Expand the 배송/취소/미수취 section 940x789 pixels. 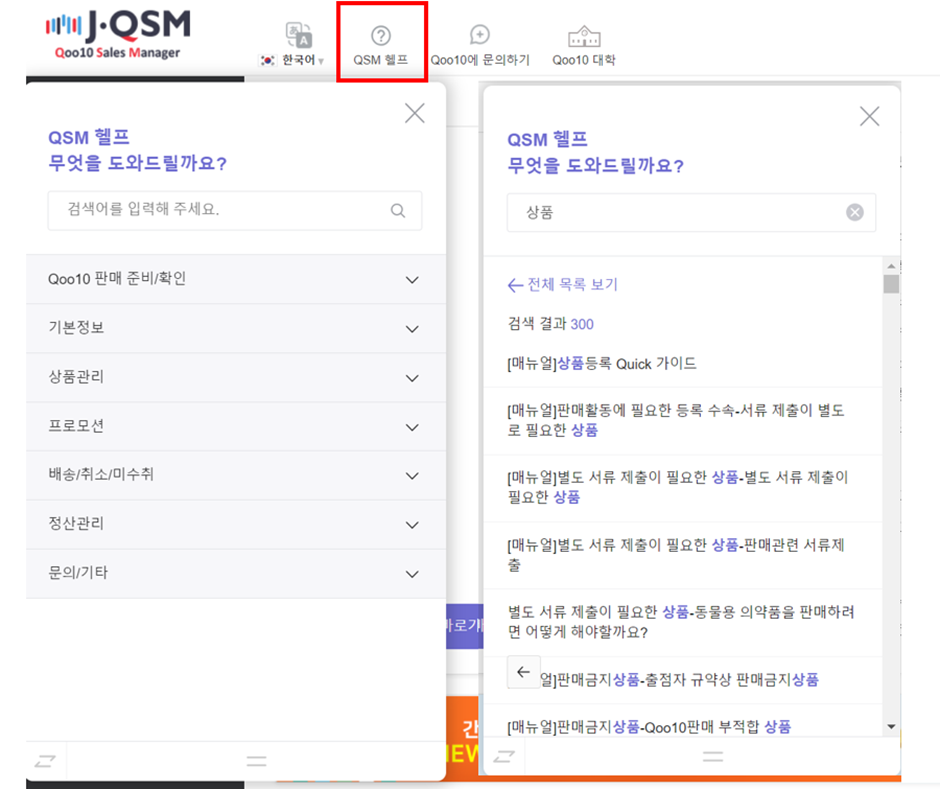pyautogui.click(x=236, y=475)
